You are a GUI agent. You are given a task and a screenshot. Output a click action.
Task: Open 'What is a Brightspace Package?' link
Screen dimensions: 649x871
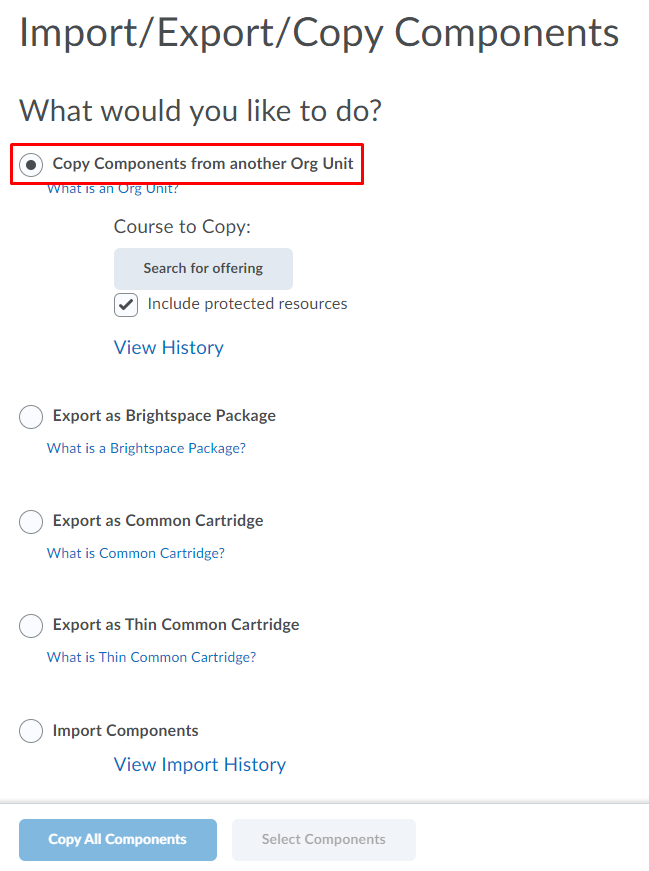coord(146,449)
